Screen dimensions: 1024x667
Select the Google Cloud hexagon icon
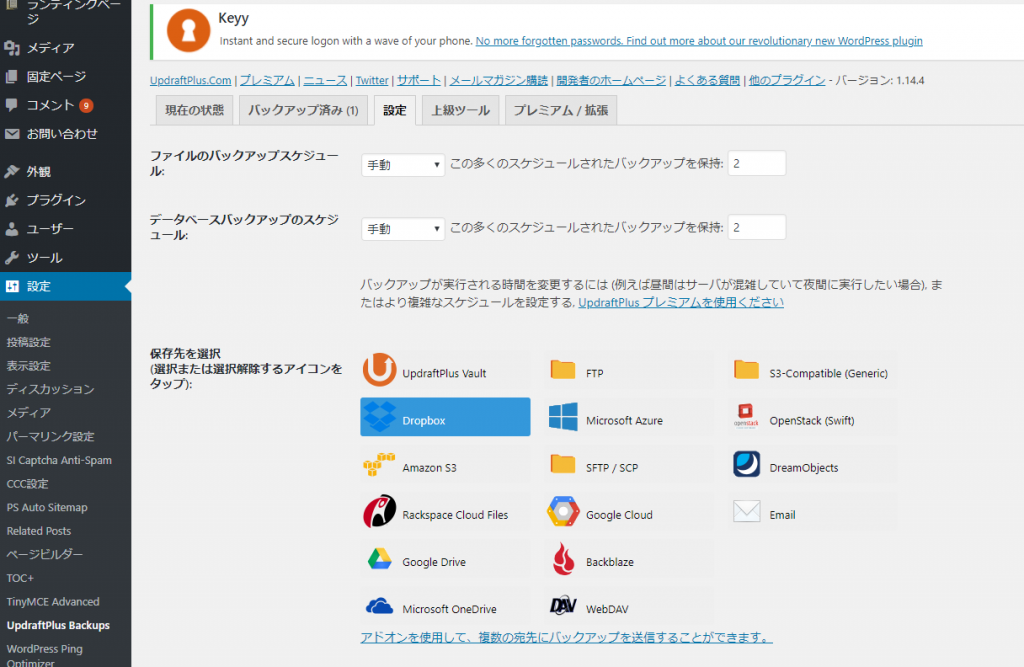pyautogui.click(x=563, y=512)
